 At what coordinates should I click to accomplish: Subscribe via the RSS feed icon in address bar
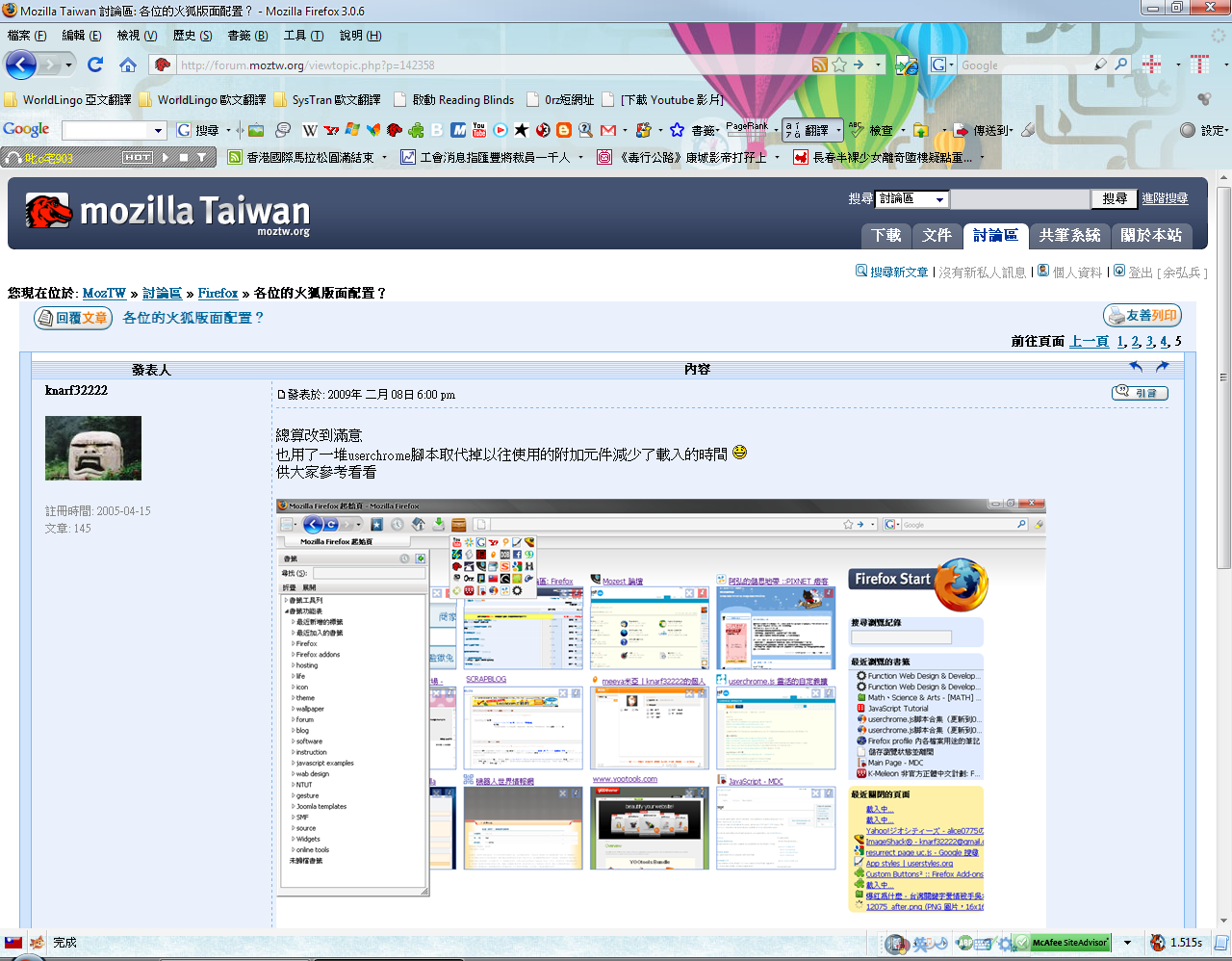coord(819,65)
